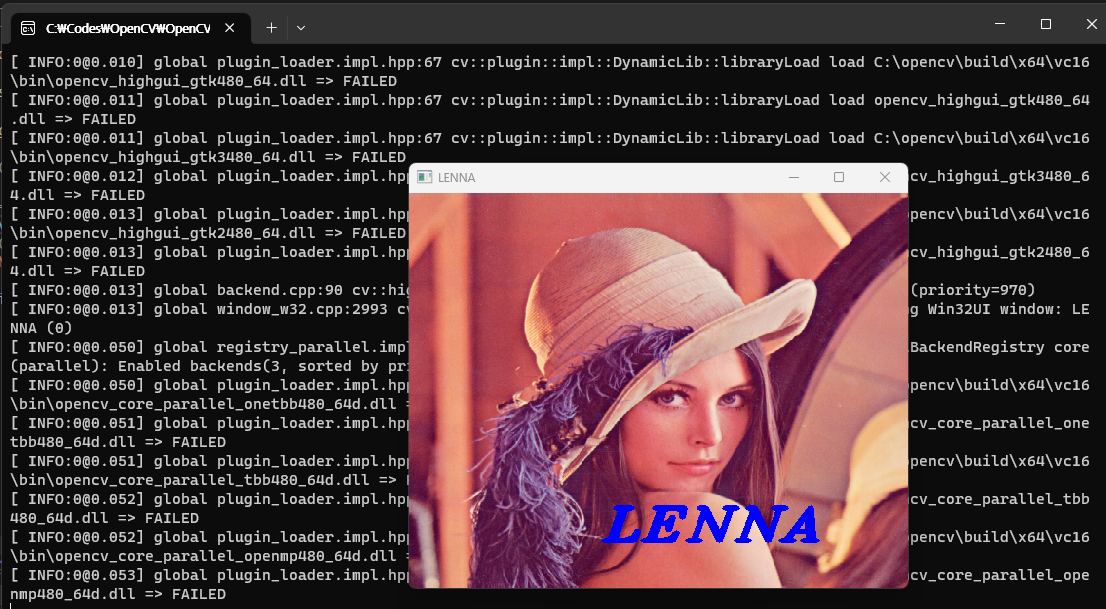Click the terminal tab console icon
The width and height of the screenshot is (1106, 609).
point(28,28)
